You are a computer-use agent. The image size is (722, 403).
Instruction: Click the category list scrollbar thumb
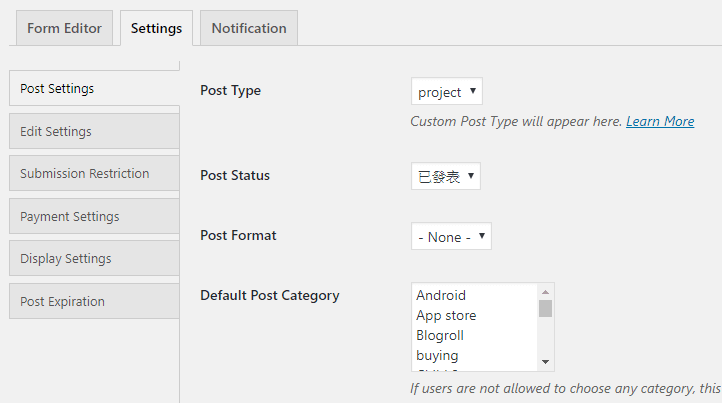click(545, 308)
